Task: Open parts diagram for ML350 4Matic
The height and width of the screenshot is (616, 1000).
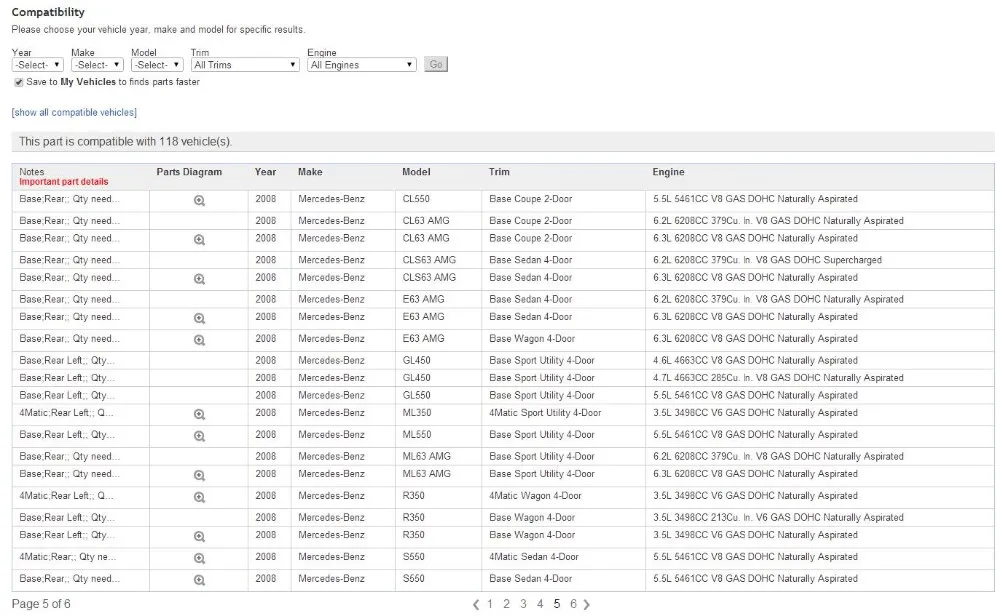Action: pyautogui.click(x=199, y=414)
